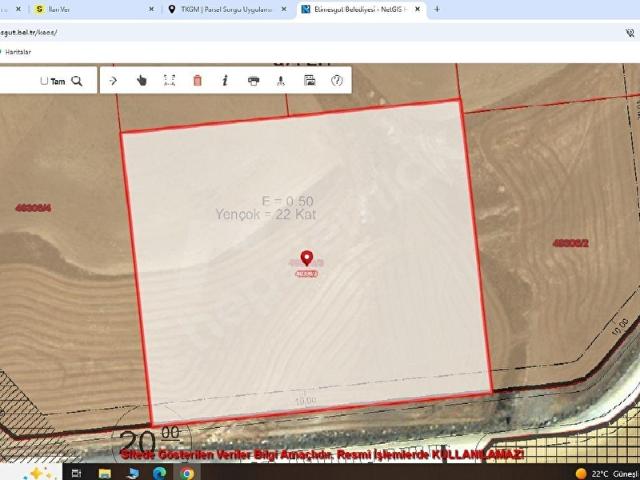The width and height of the screenshot is (640, 480).
Task: Click the E = 0.50 label
Action: (288, 201)
